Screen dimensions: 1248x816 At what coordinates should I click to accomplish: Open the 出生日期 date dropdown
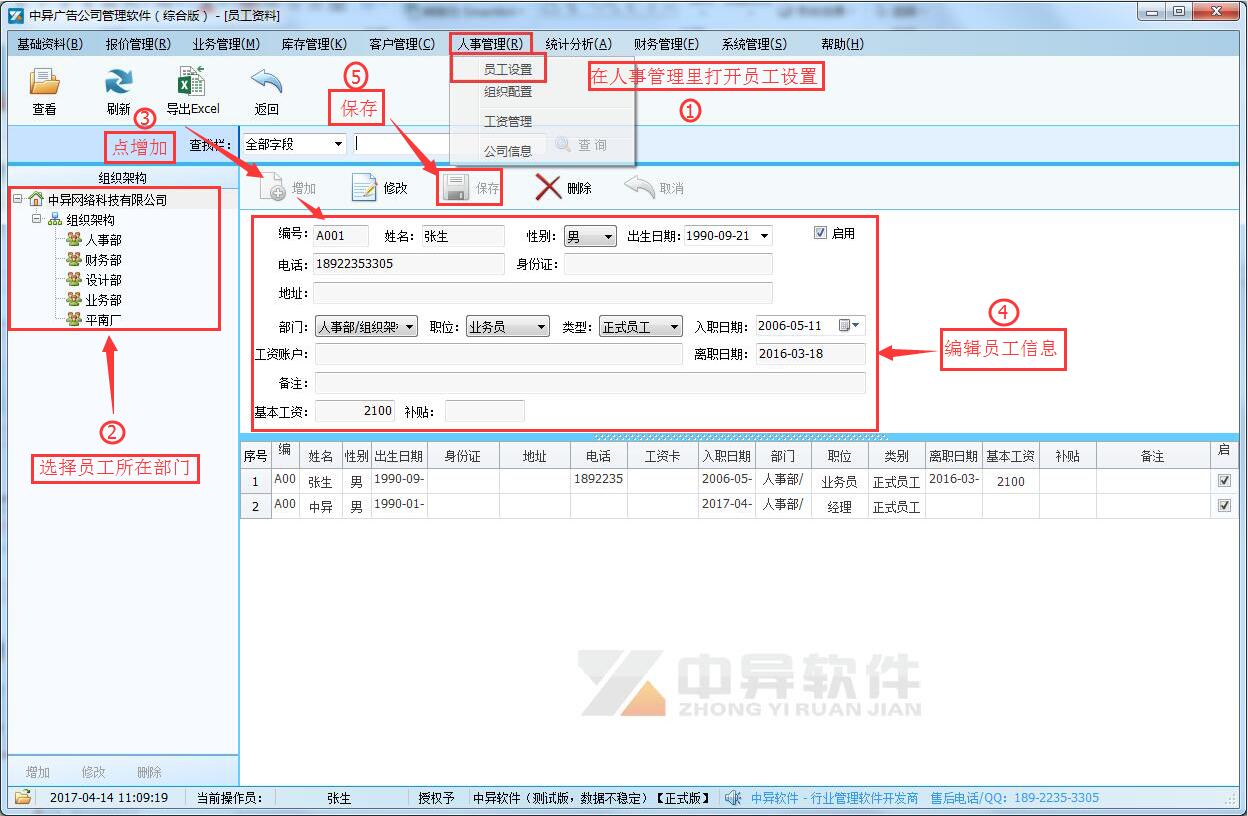[x=765, y=236]
